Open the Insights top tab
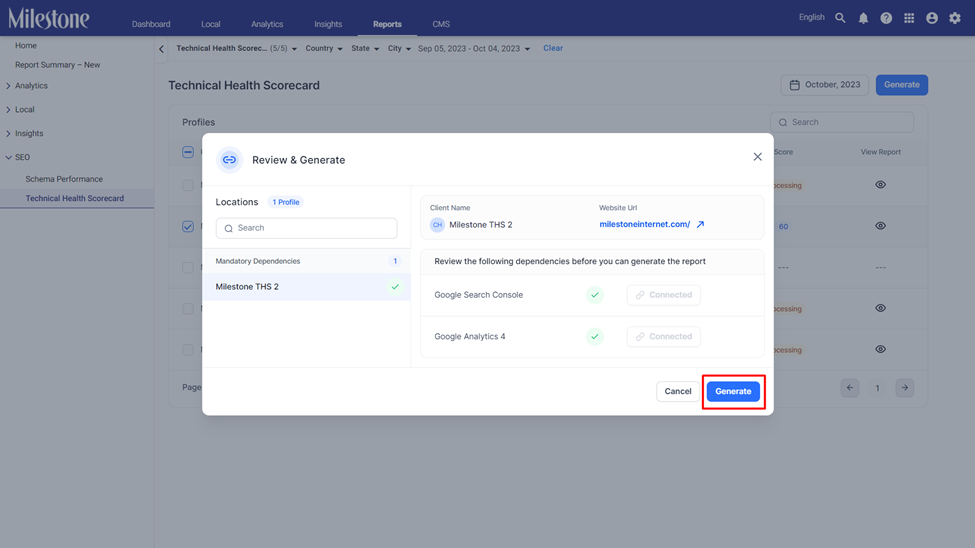The width and height of the screenshot is (975, 548). (328, 24)
